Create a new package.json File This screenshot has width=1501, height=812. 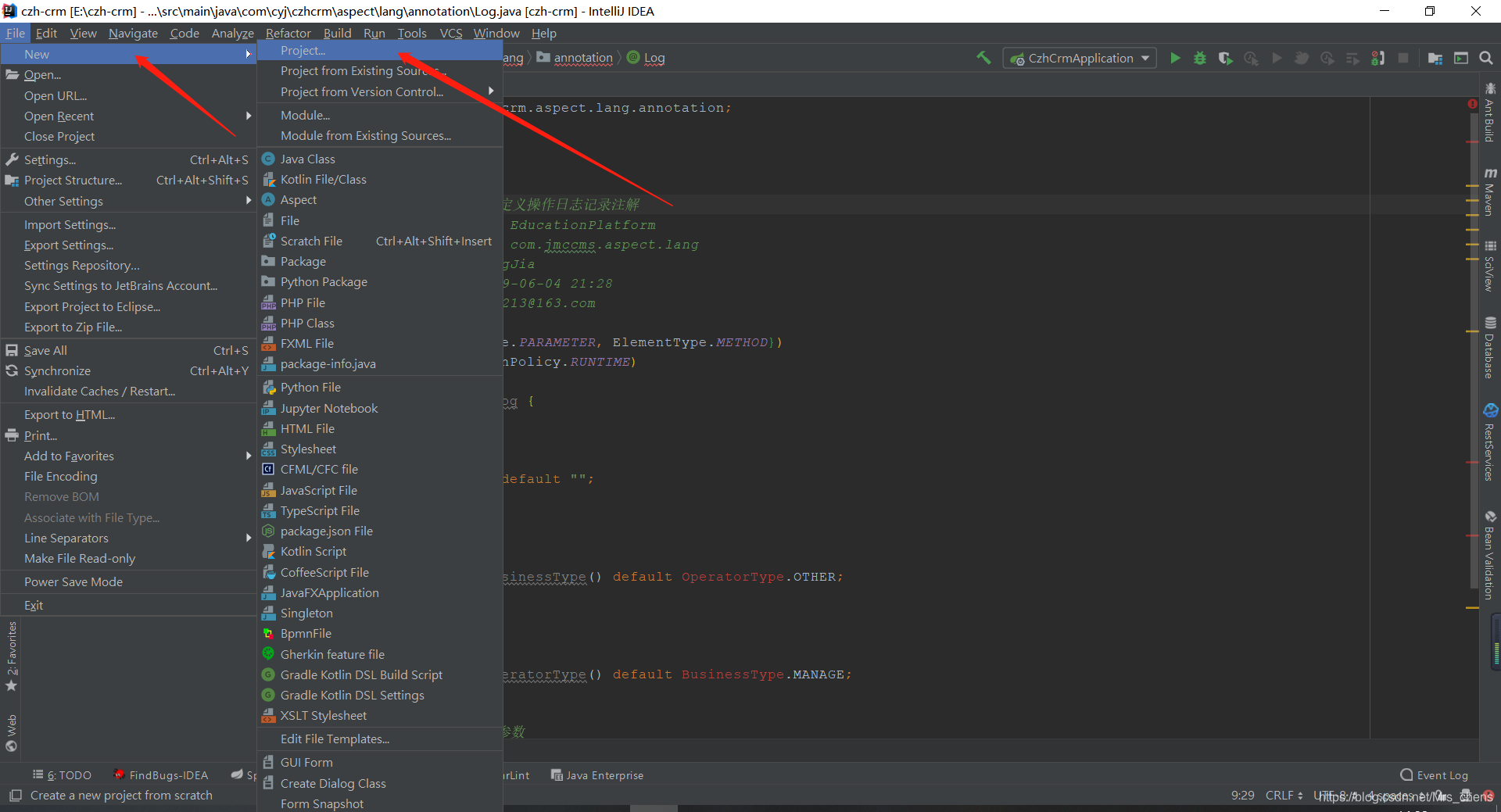(380, 531)
